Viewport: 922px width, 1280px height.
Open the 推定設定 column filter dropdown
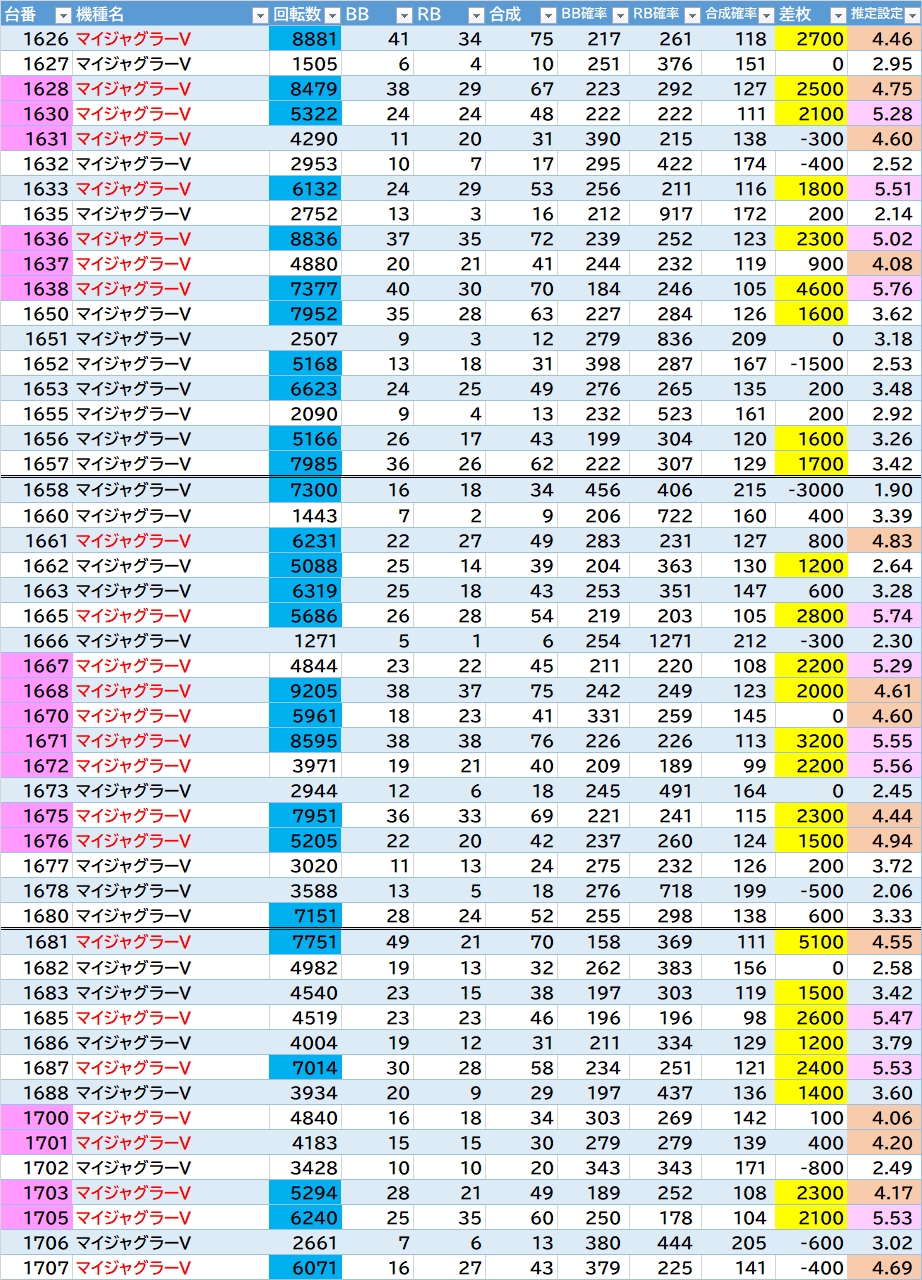coord(910,15)
